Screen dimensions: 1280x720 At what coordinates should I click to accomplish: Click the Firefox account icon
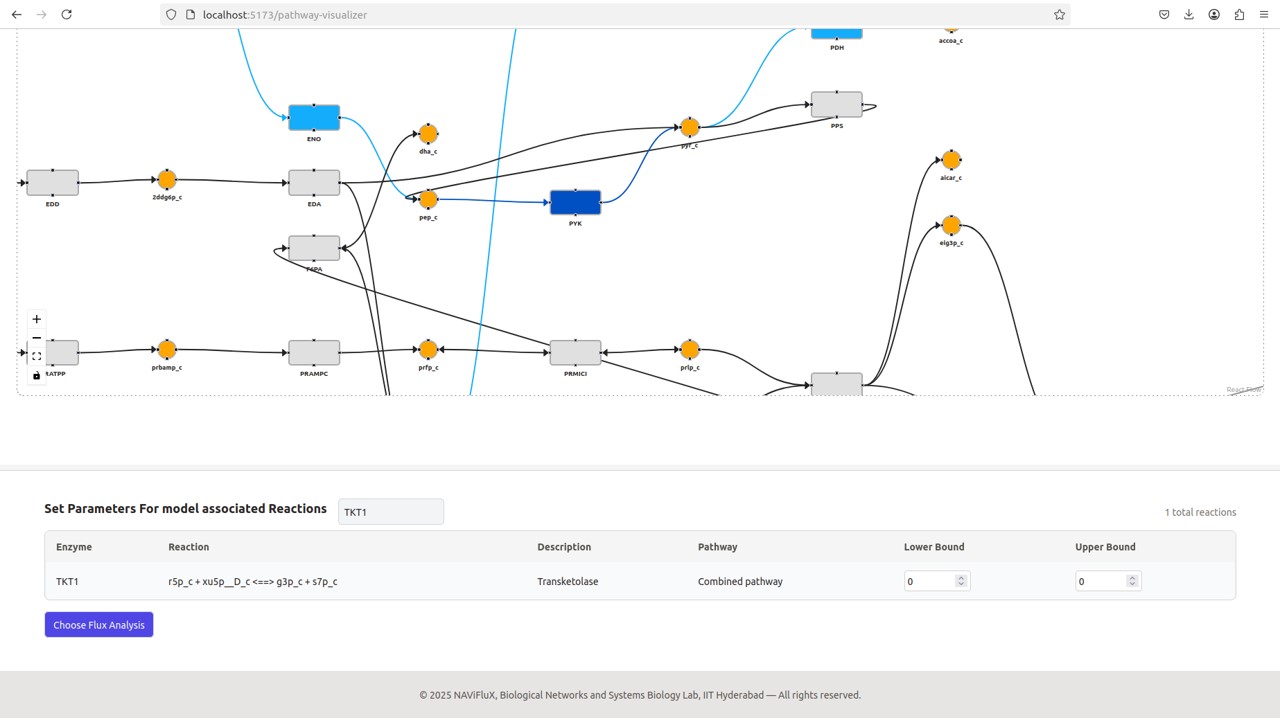pos(1214,15)
